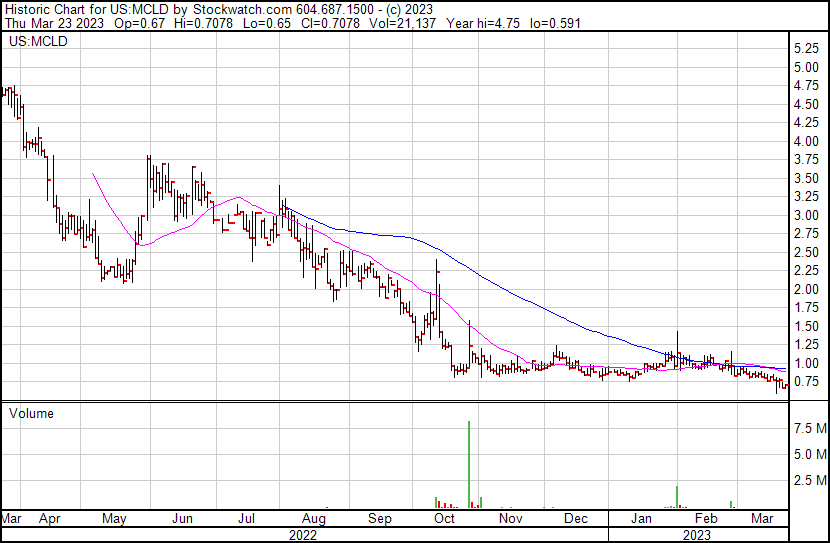
Task: Click the Dec month label on time axis
Action: tap(575, 519)
